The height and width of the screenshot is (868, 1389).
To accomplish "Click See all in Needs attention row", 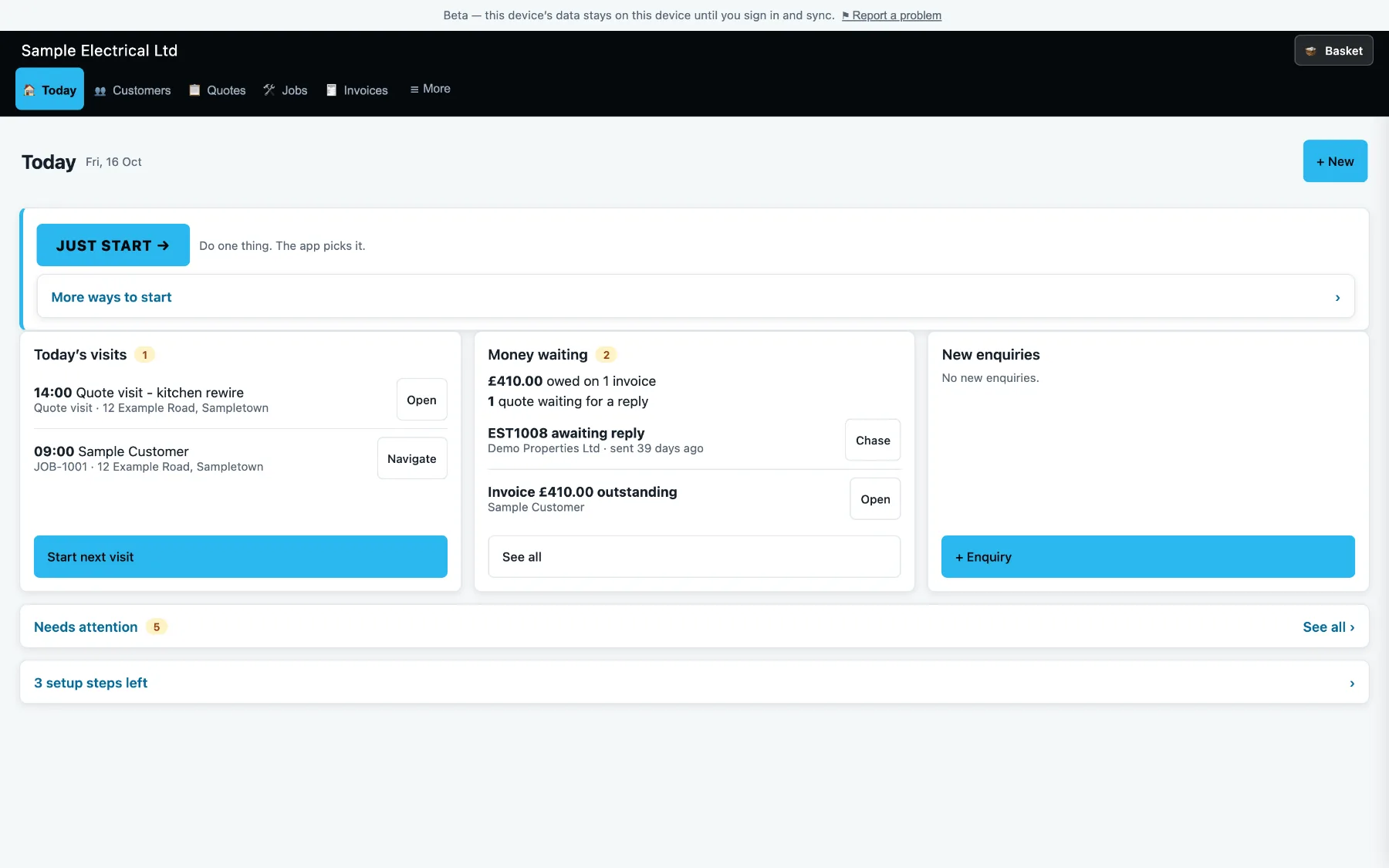I will (1328, 627).
